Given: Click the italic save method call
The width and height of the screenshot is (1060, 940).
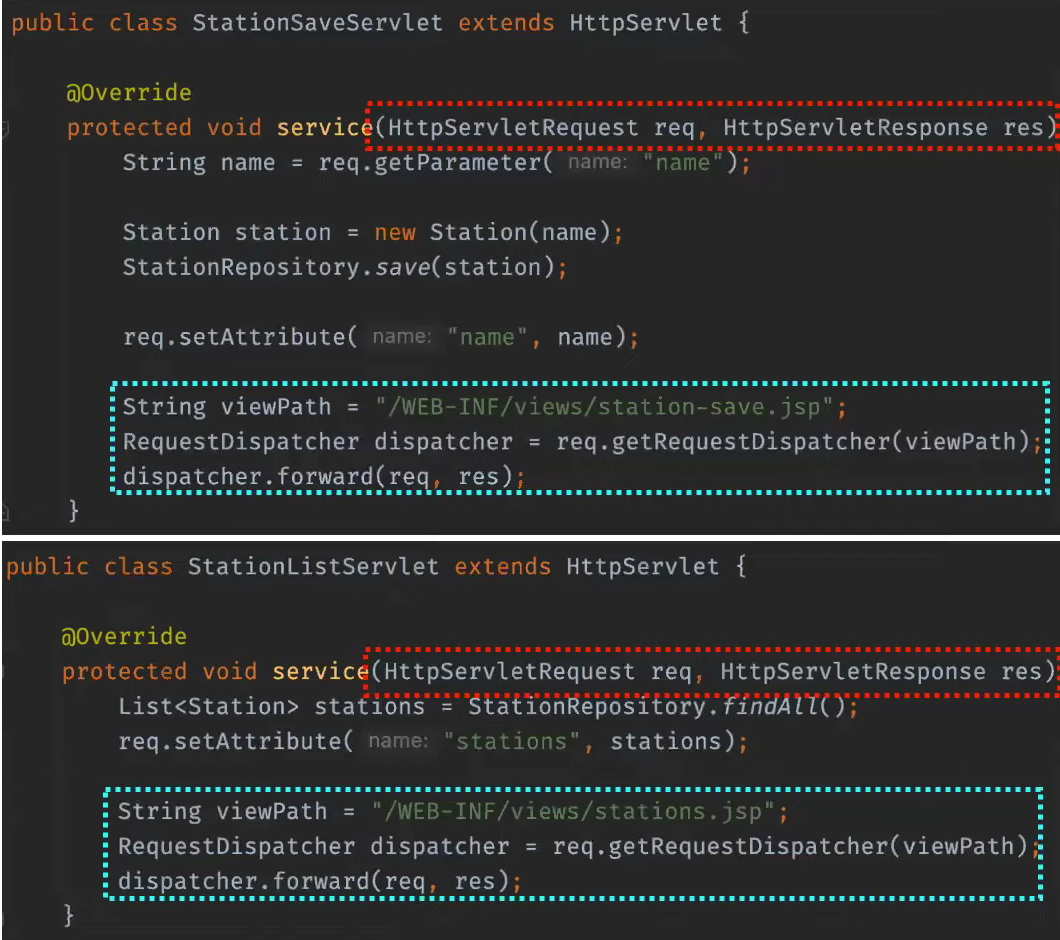Looking at the screenshot, I should click(402, 267).
